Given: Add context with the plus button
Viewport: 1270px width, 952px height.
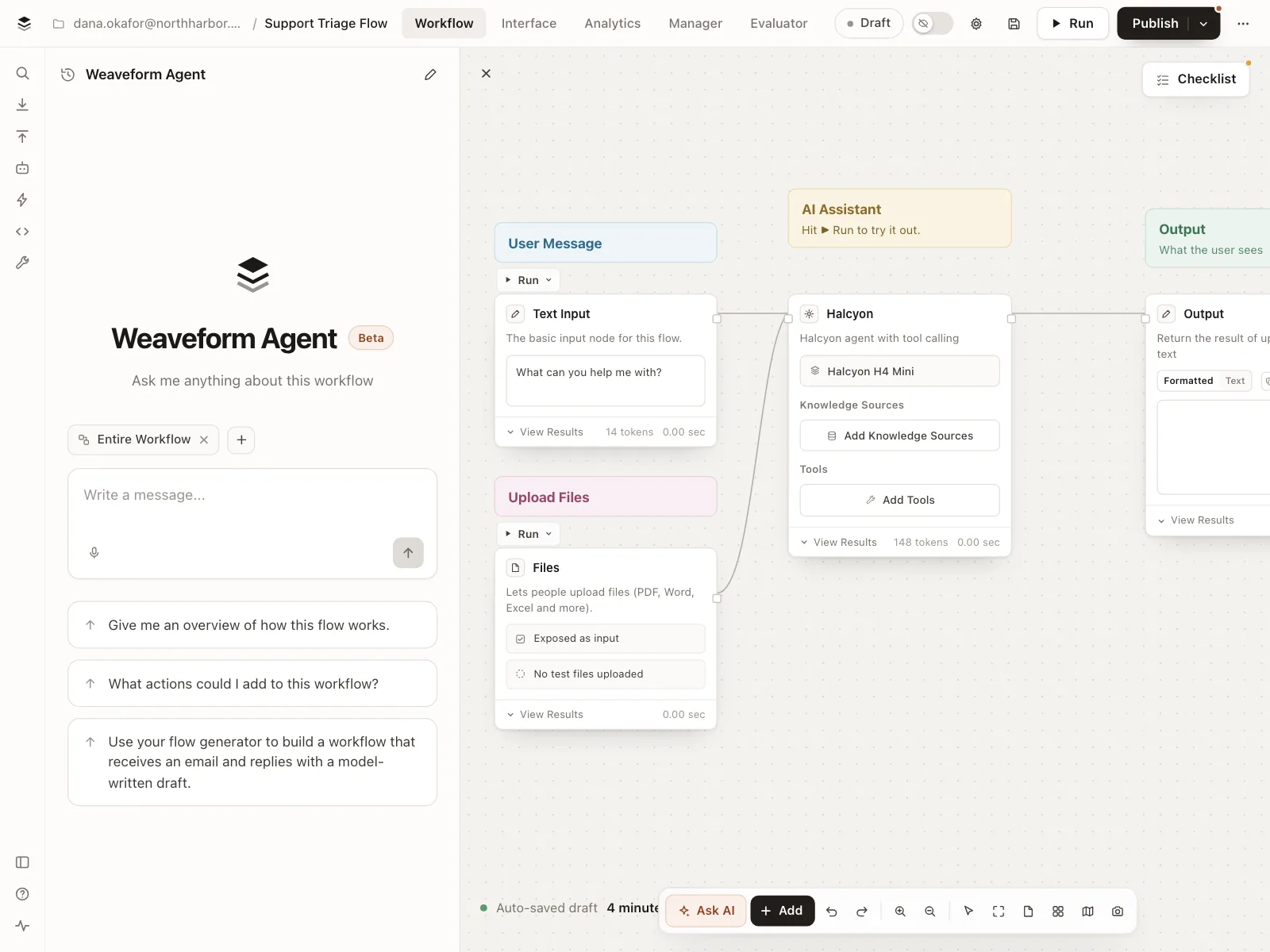Looking at the screenshot, I should [x=241, y=440].
